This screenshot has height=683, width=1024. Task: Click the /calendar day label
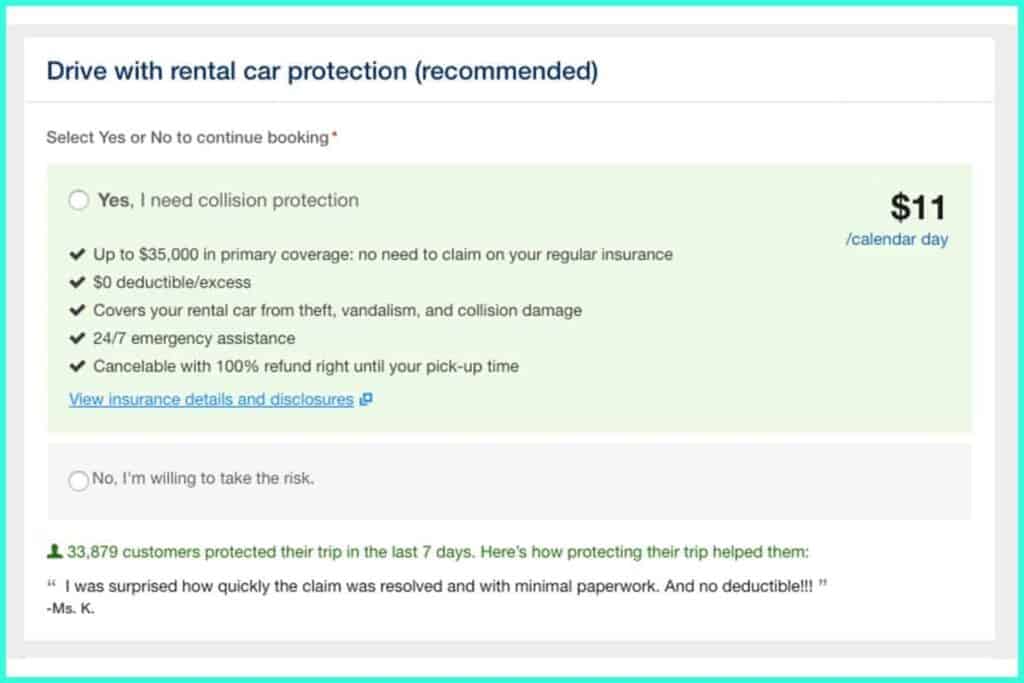pyautogui.click(x=897, y=240)
